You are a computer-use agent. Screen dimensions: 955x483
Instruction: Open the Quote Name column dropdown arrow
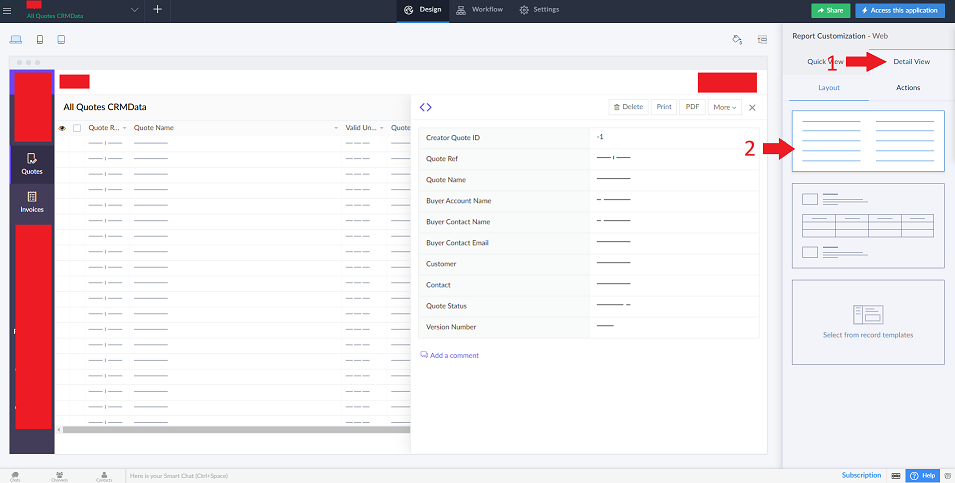coord(336,128)
